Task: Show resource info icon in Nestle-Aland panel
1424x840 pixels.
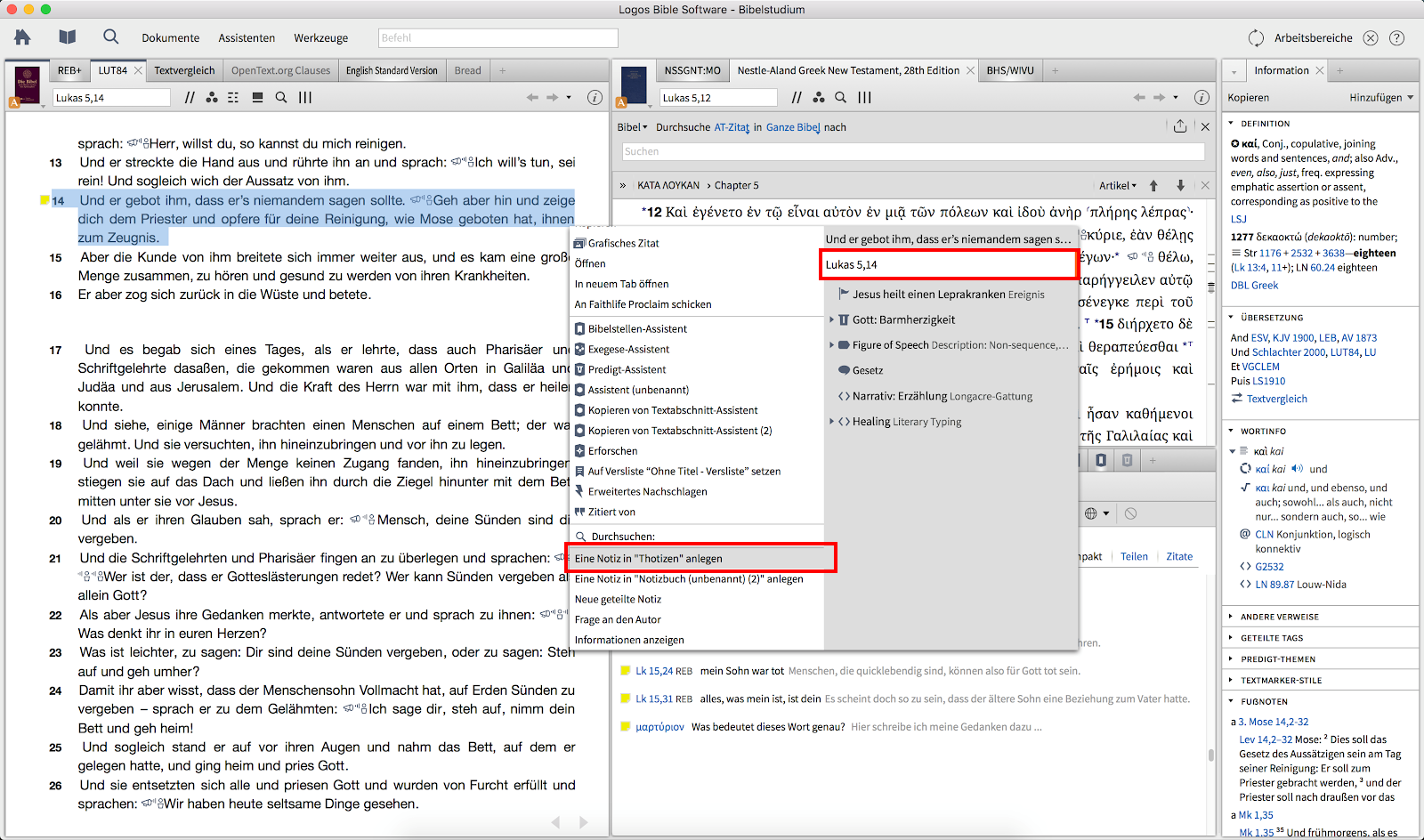Action: [1201, 97]
